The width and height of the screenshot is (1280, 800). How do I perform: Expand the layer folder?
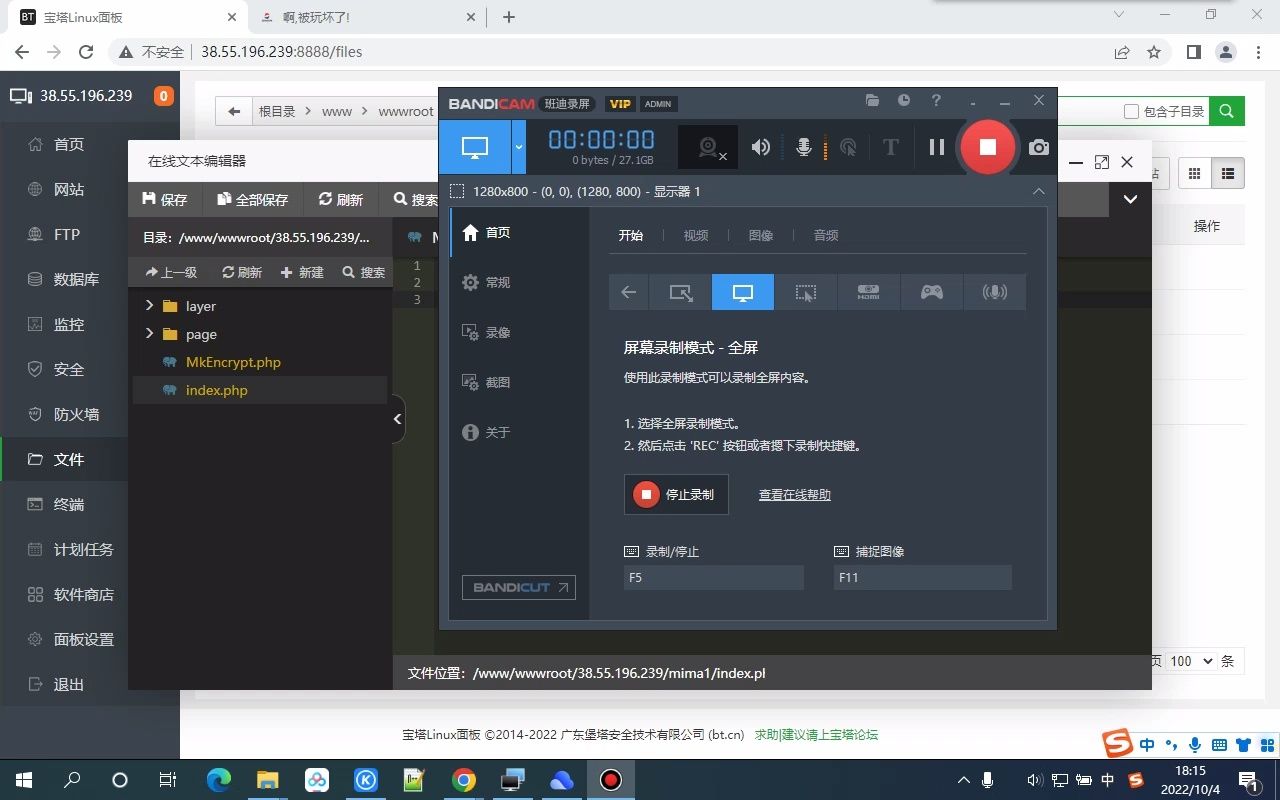[x=149, y=305]
